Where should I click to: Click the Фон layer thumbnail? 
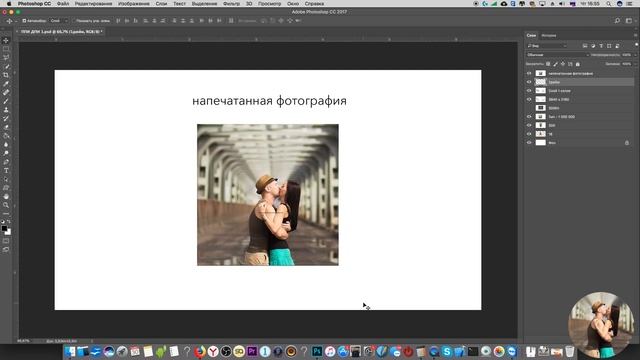tap(540, 142)
